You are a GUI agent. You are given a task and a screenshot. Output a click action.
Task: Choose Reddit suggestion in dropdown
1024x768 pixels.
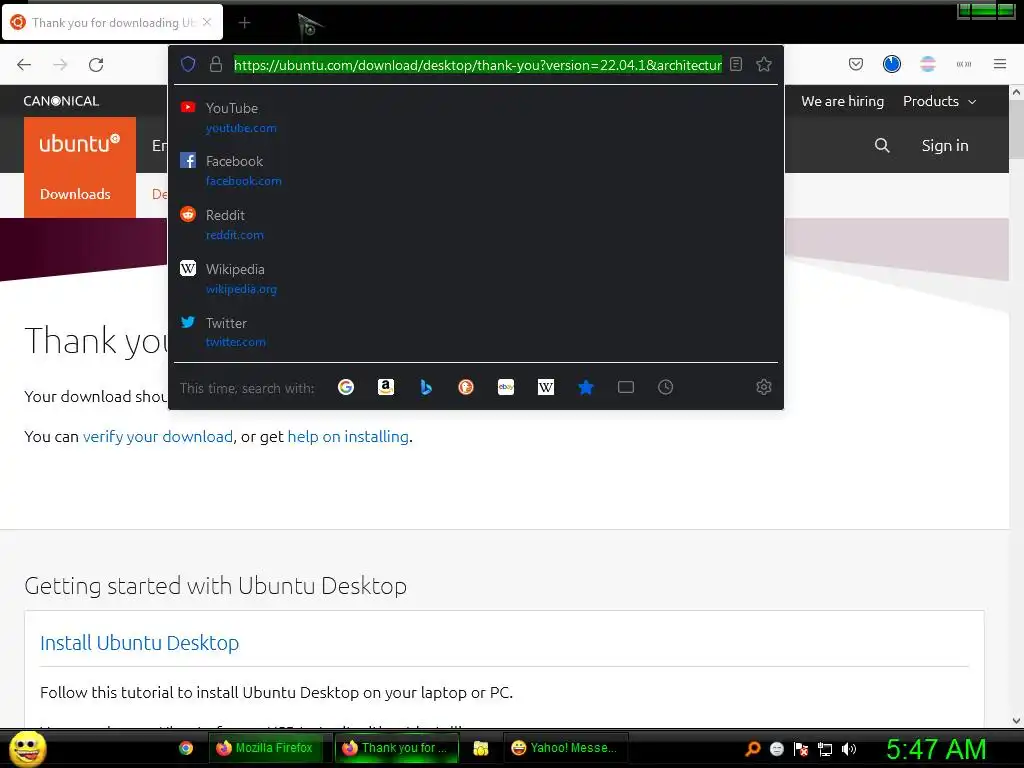475,224
